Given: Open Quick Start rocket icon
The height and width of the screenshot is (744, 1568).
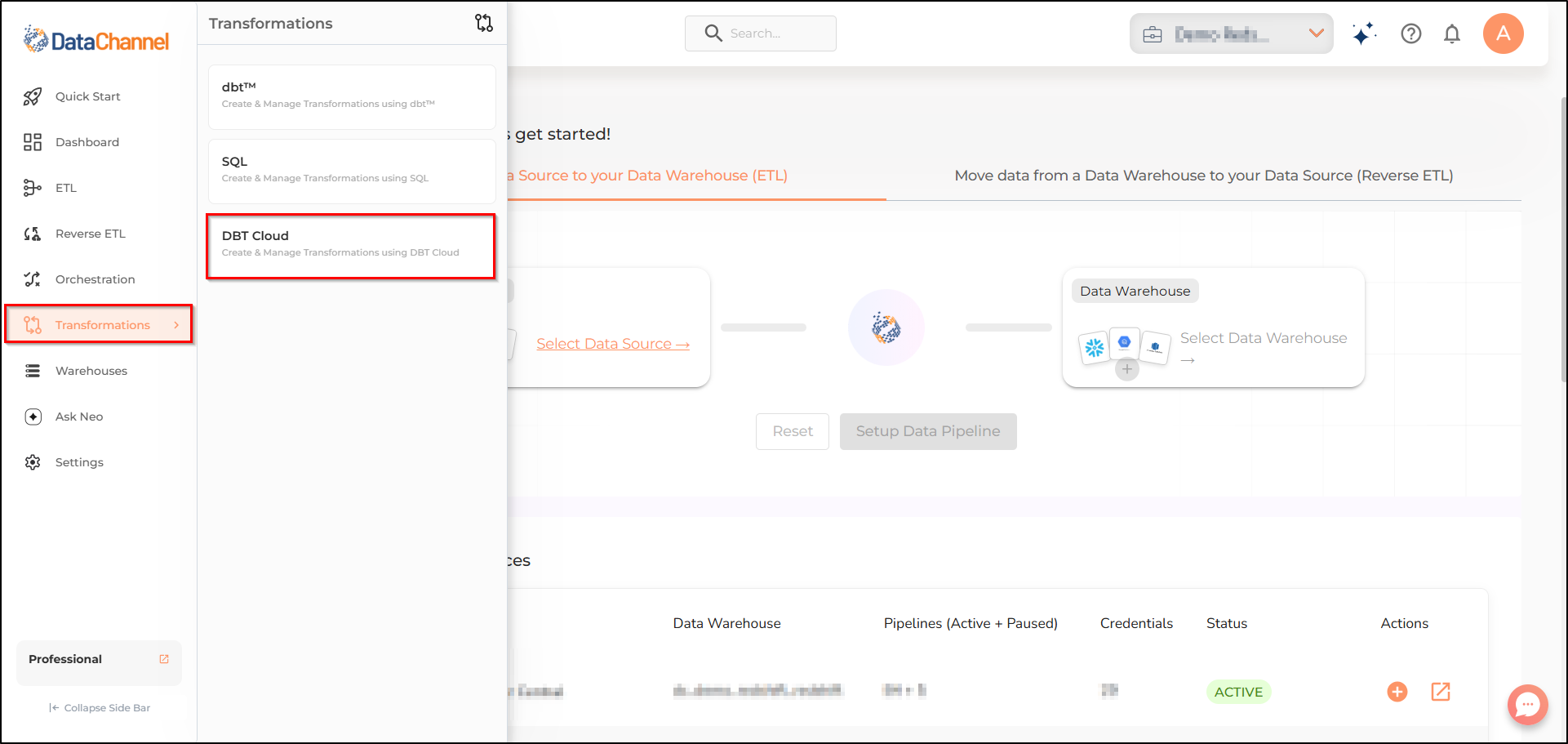Looking at the screenshot, I should coord(33,96).
